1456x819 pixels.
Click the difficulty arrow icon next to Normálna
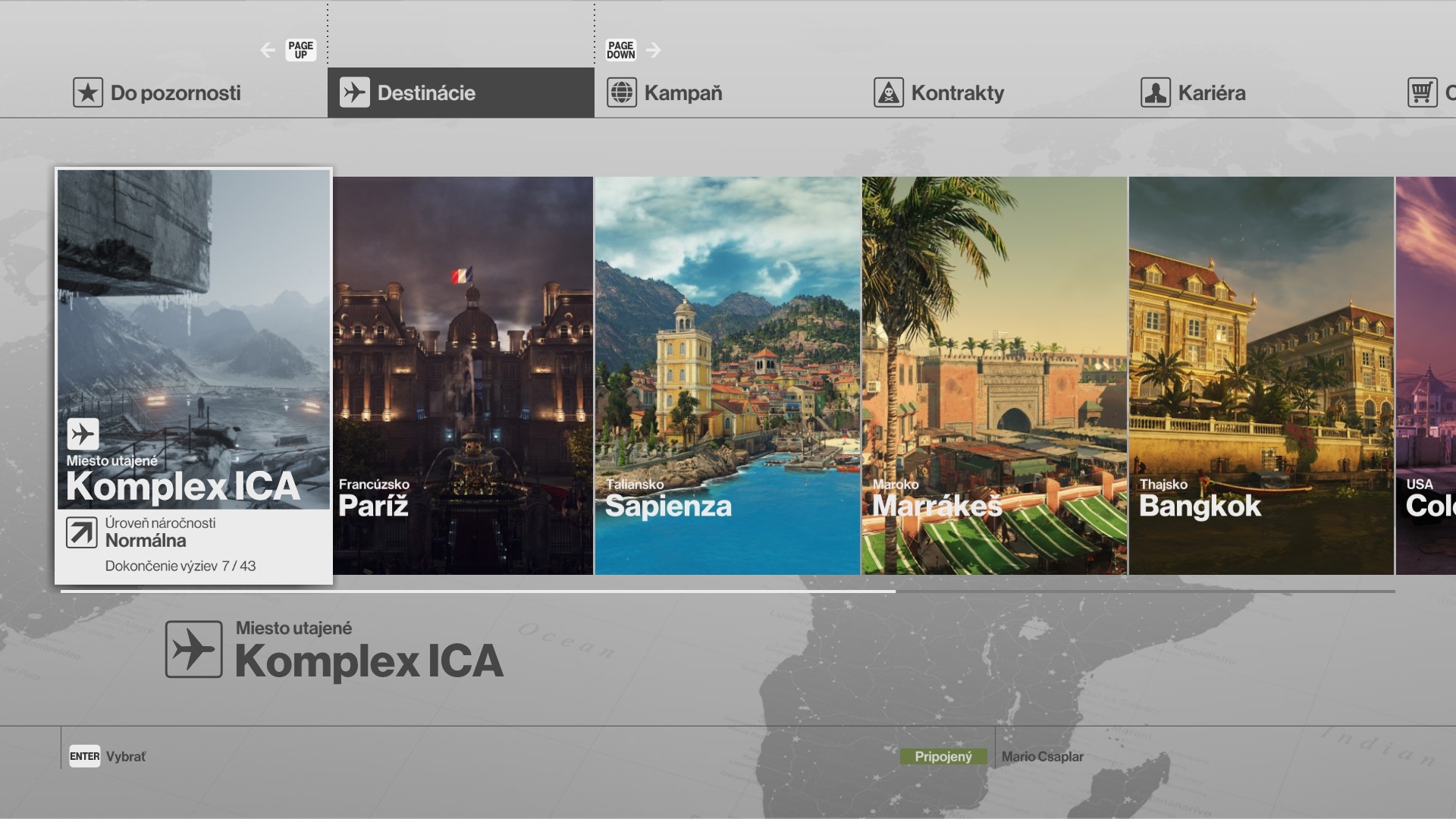82,532
